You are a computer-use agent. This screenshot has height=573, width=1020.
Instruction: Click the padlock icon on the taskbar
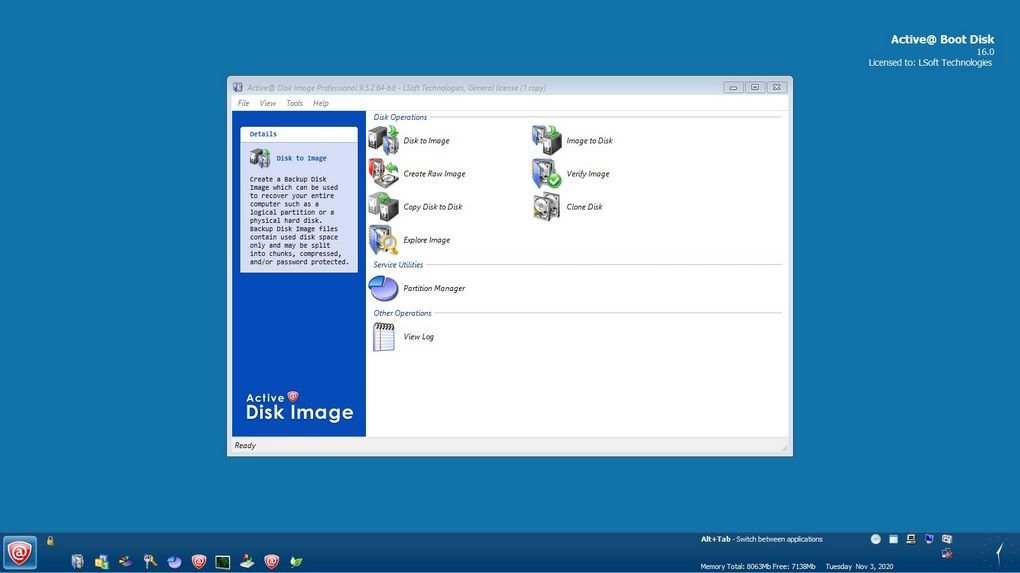point(50,541)
